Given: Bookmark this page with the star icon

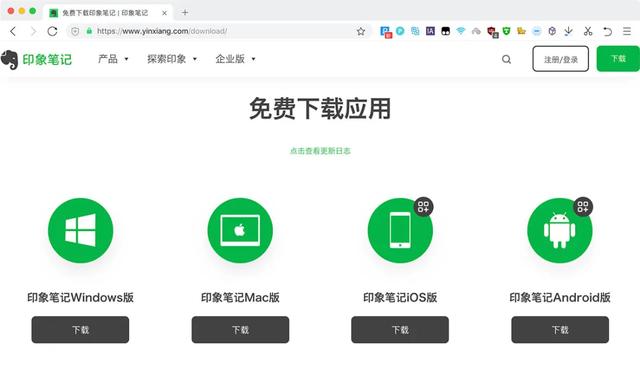Looking at the screenshot, I should [361, 31].
